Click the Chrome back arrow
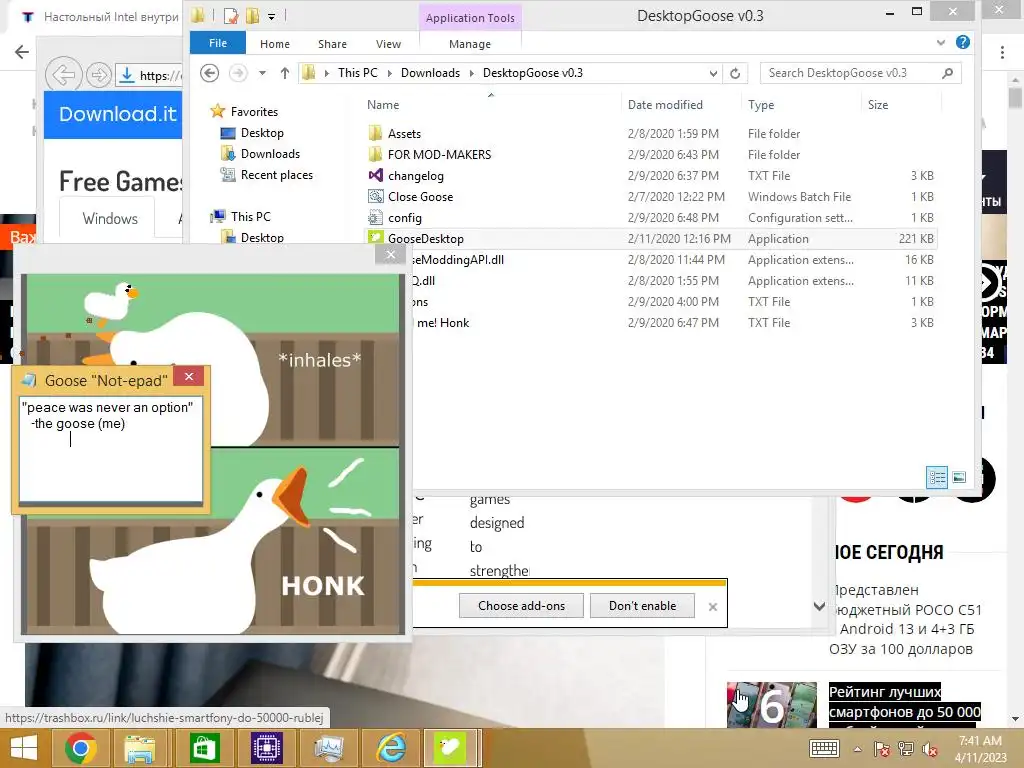Viewport: 1024px width, 768px height. click(22, 52)
